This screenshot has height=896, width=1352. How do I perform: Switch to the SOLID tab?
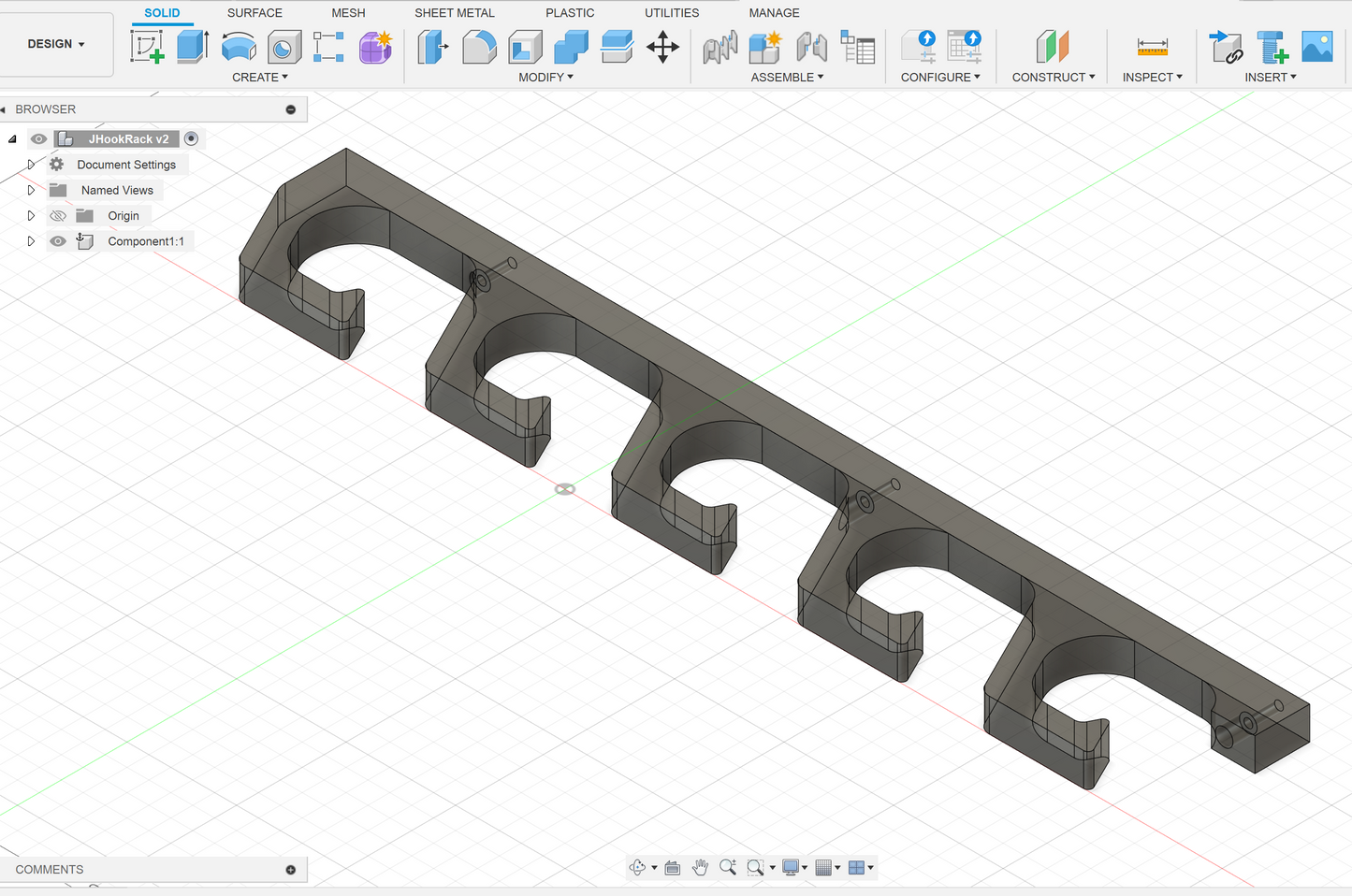[x=162, y=13]
